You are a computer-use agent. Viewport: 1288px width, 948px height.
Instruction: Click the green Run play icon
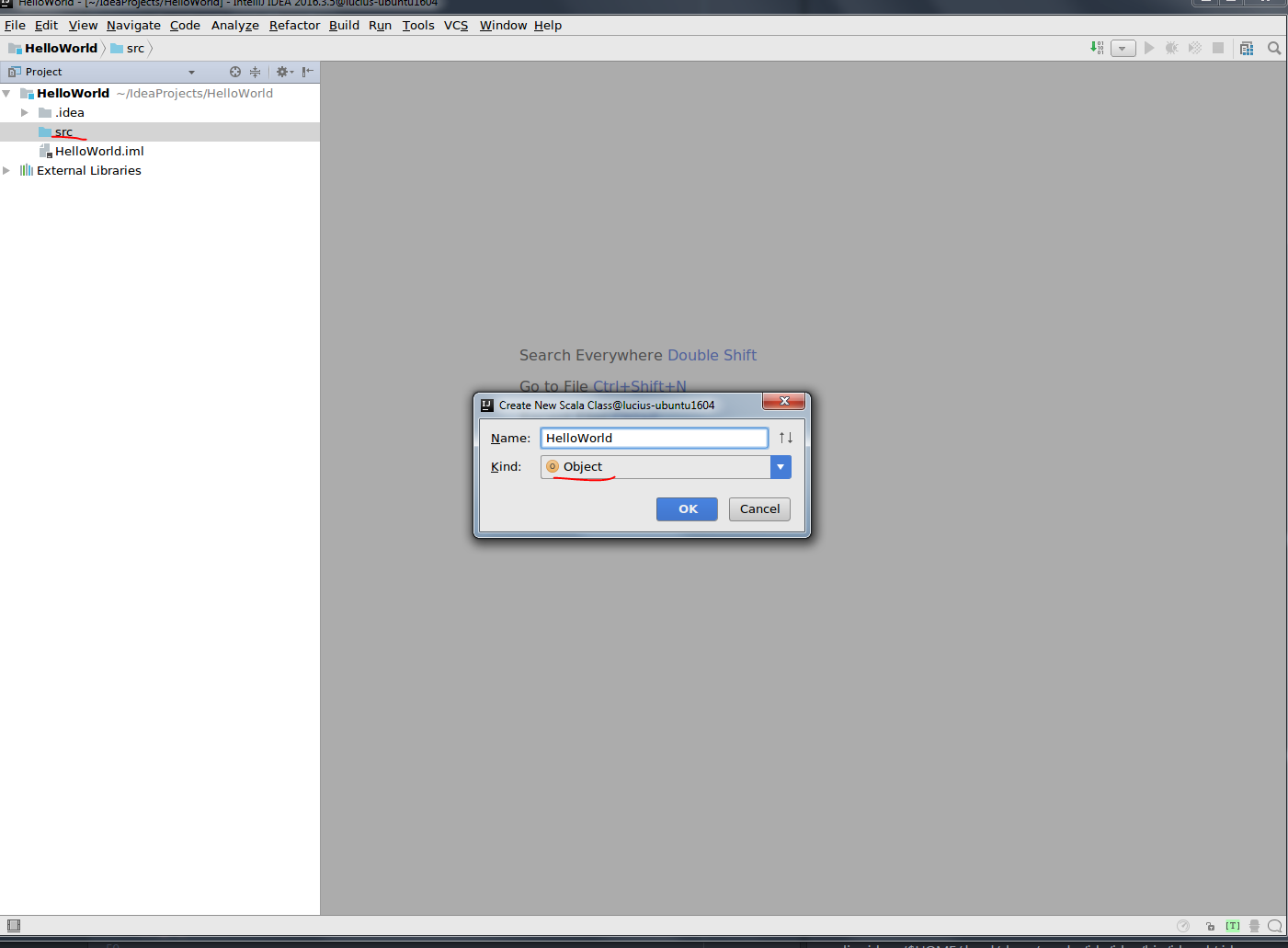tap(1149, 48)
